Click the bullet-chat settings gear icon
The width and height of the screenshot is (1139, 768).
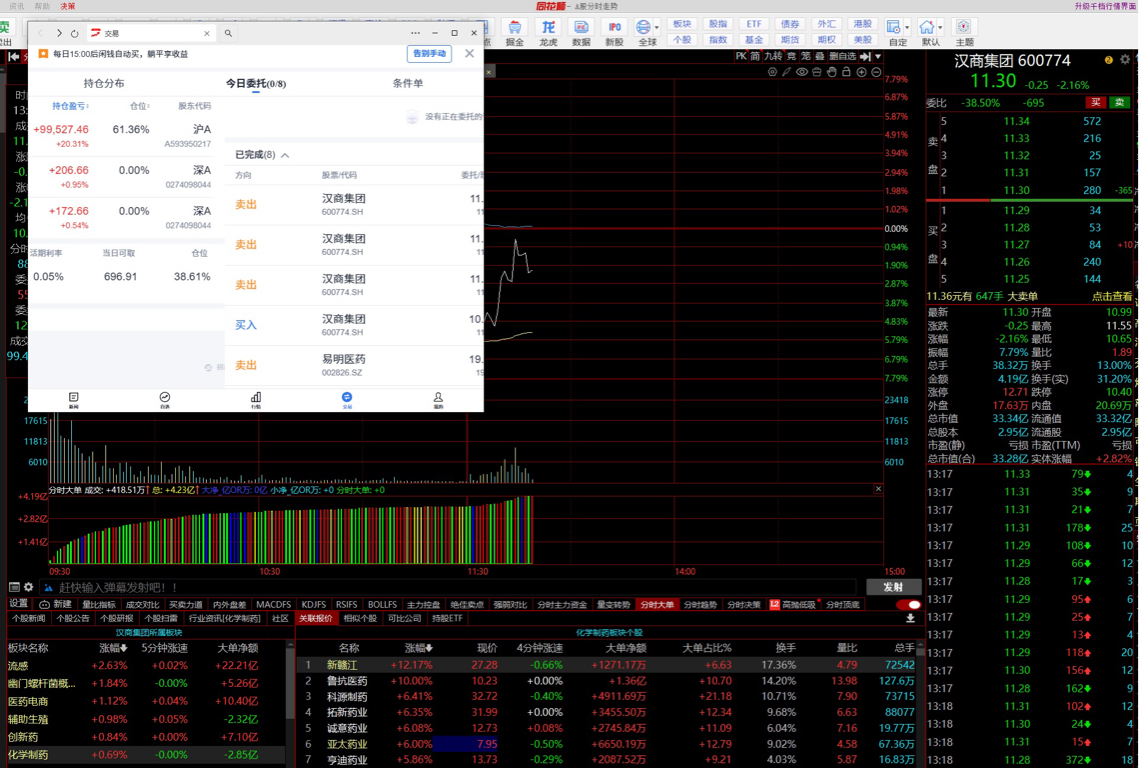28,587
